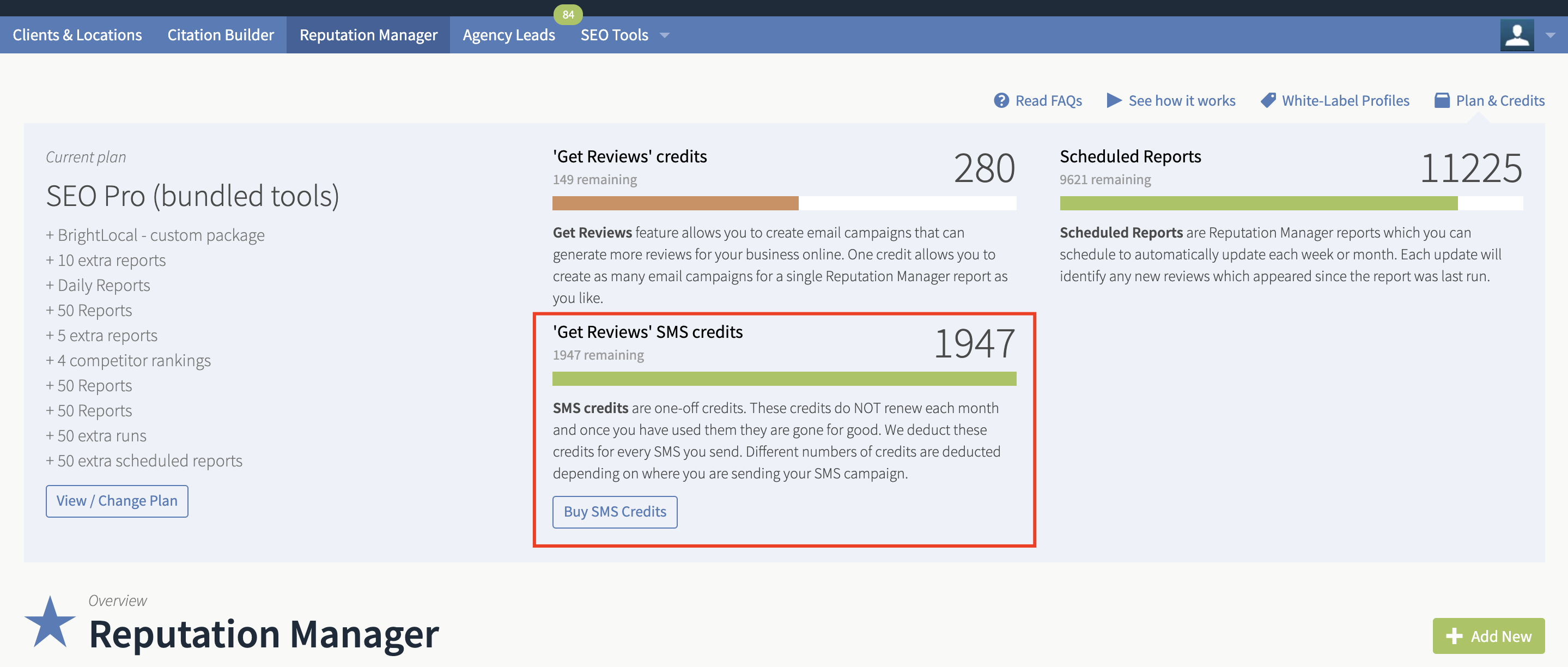The height and width of the screenshot is (667, 1568).
Task: Click the 'Get Reviews' credits progress bar
Action: (784, 203)
